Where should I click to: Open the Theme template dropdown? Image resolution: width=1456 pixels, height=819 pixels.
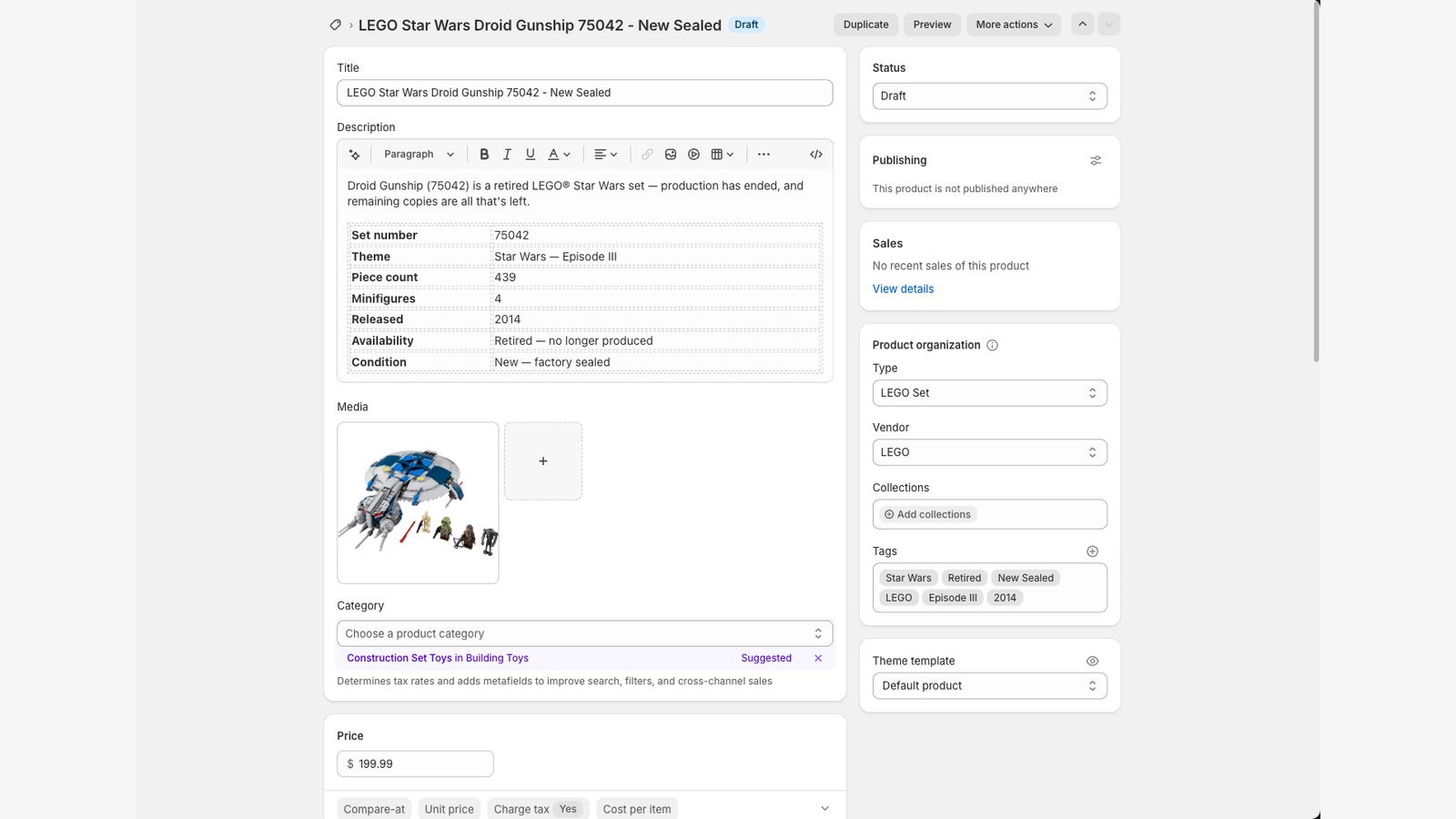989,686
